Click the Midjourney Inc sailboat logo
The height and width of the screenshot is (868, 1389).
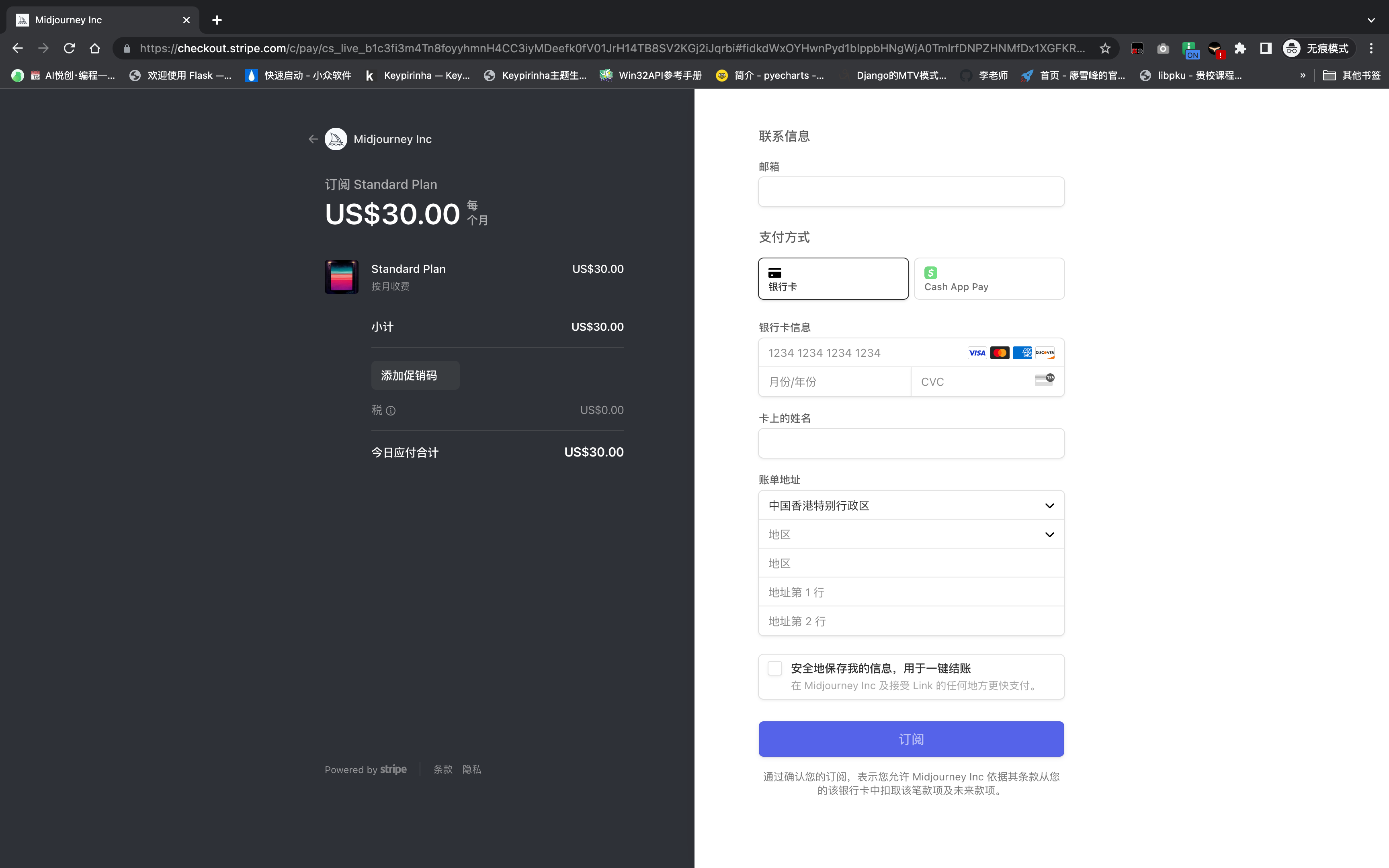pos(336,139)
